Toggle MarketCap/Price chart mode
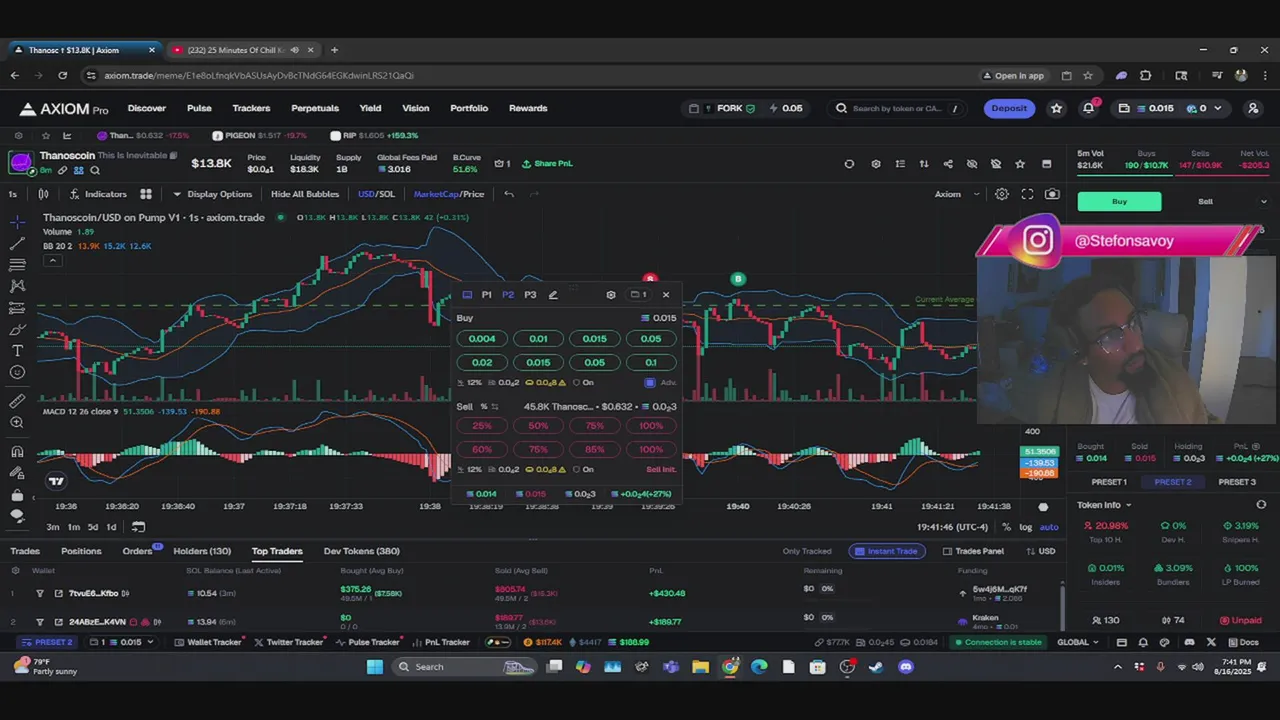The width and height of the screenshot is (1280, 720). coord(449,194)
